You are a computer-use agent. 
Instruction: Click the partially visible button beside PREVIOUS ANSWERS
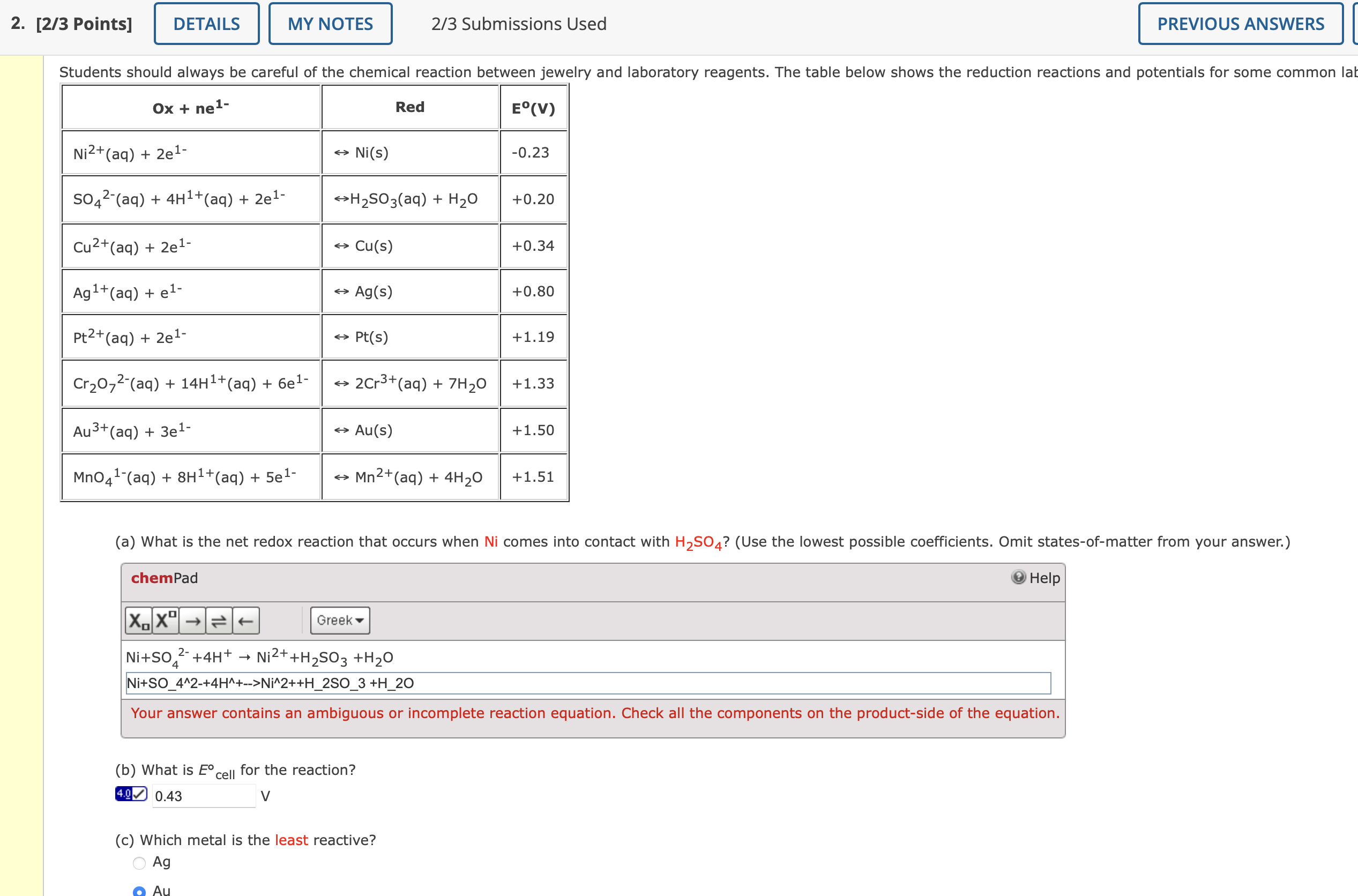(1355, 24)
